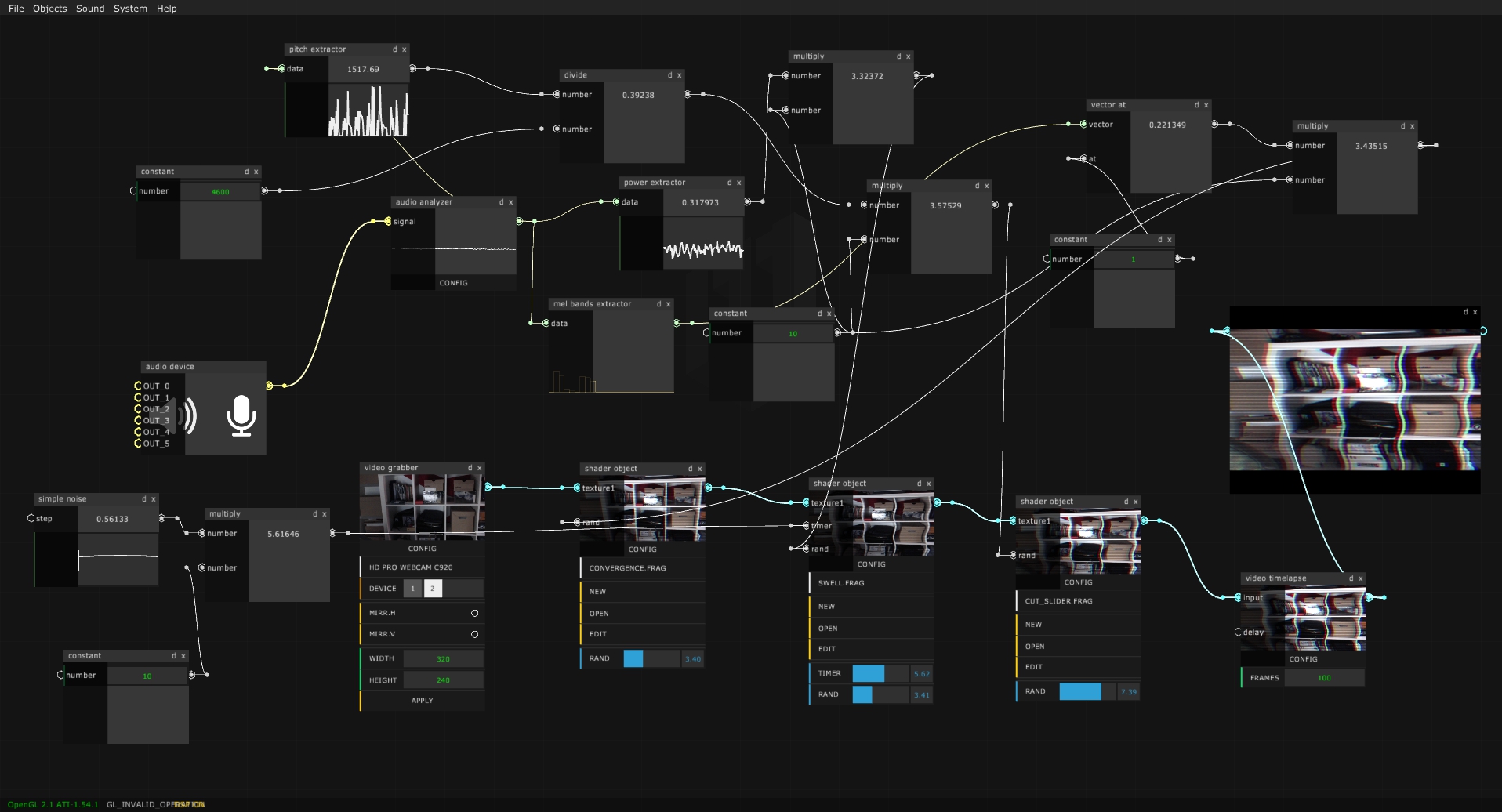Click the d icon on the video grabber node

[470, 467]
